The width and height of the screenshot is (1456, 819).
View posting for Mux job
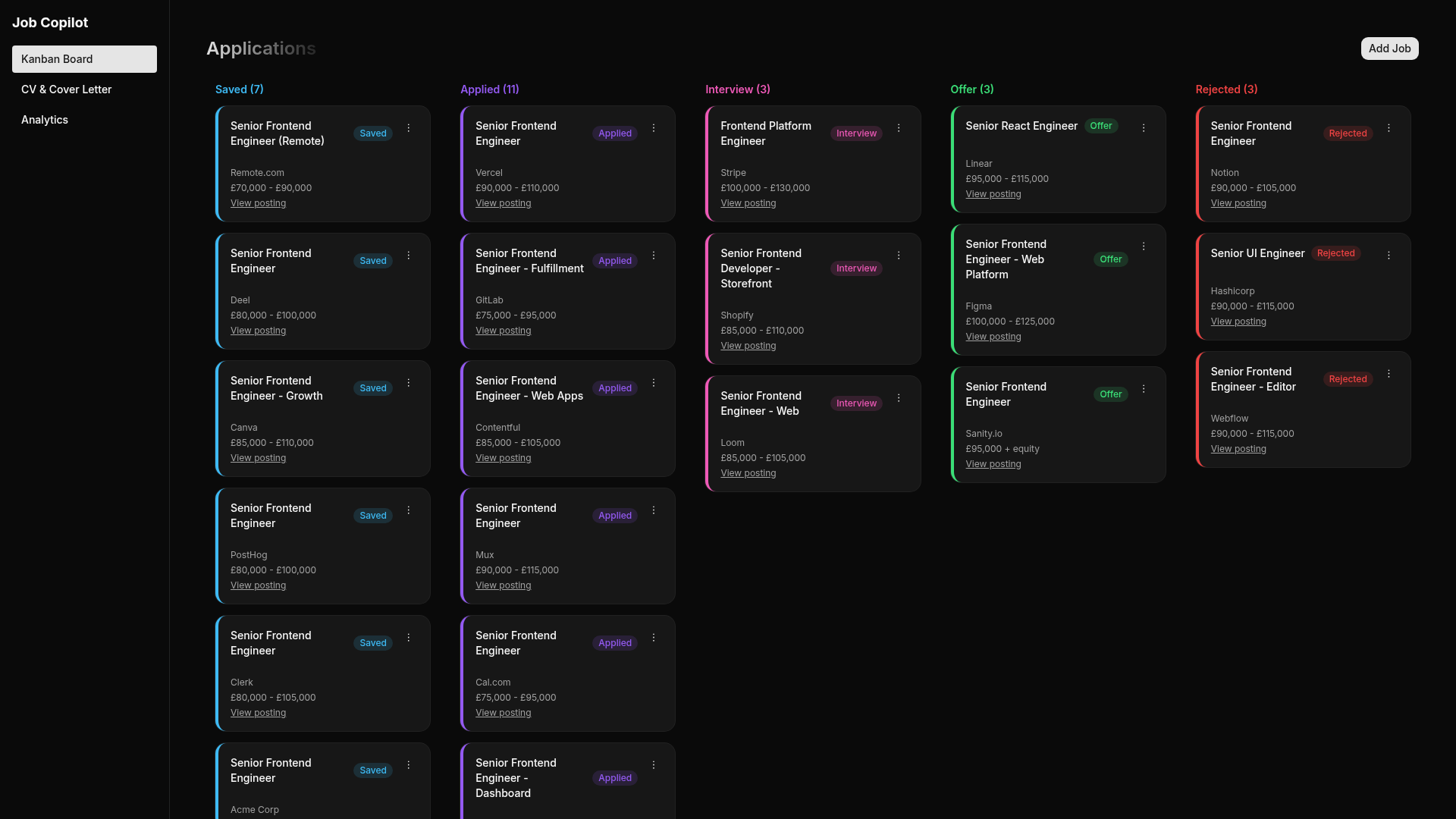point(503,585)
